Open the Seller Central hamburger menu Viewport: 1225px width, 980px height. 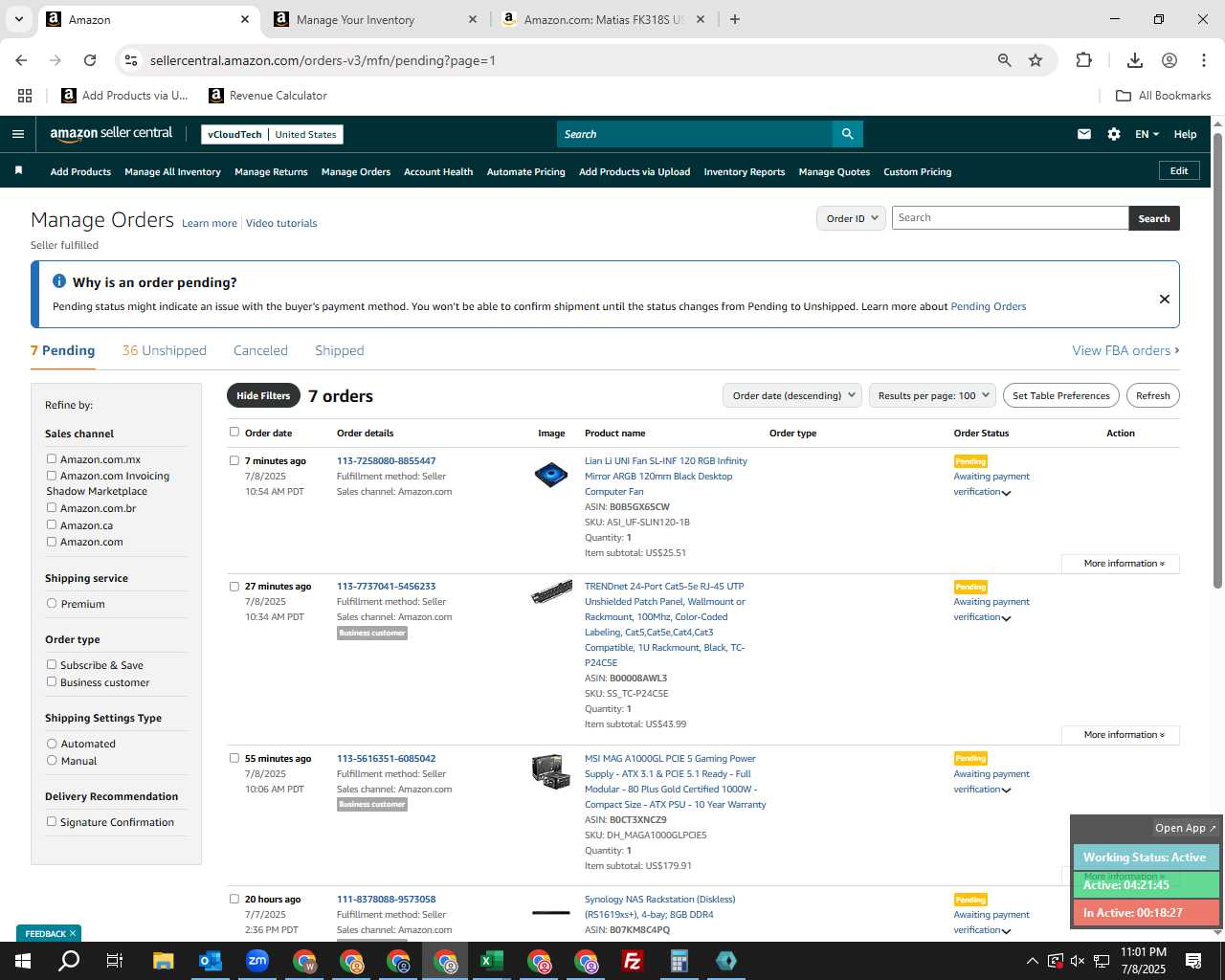(x=18, y=134)
